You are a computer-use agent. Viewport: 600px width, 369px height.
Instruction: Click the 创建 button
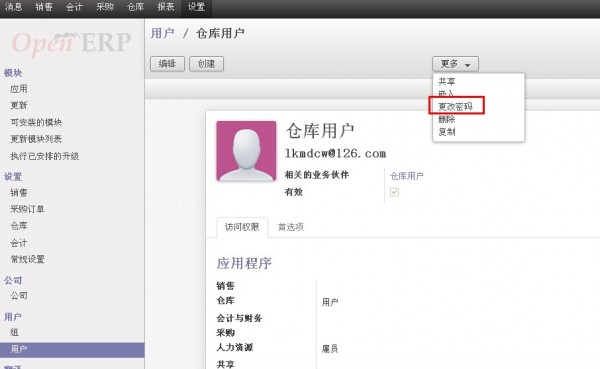(206, 64)
